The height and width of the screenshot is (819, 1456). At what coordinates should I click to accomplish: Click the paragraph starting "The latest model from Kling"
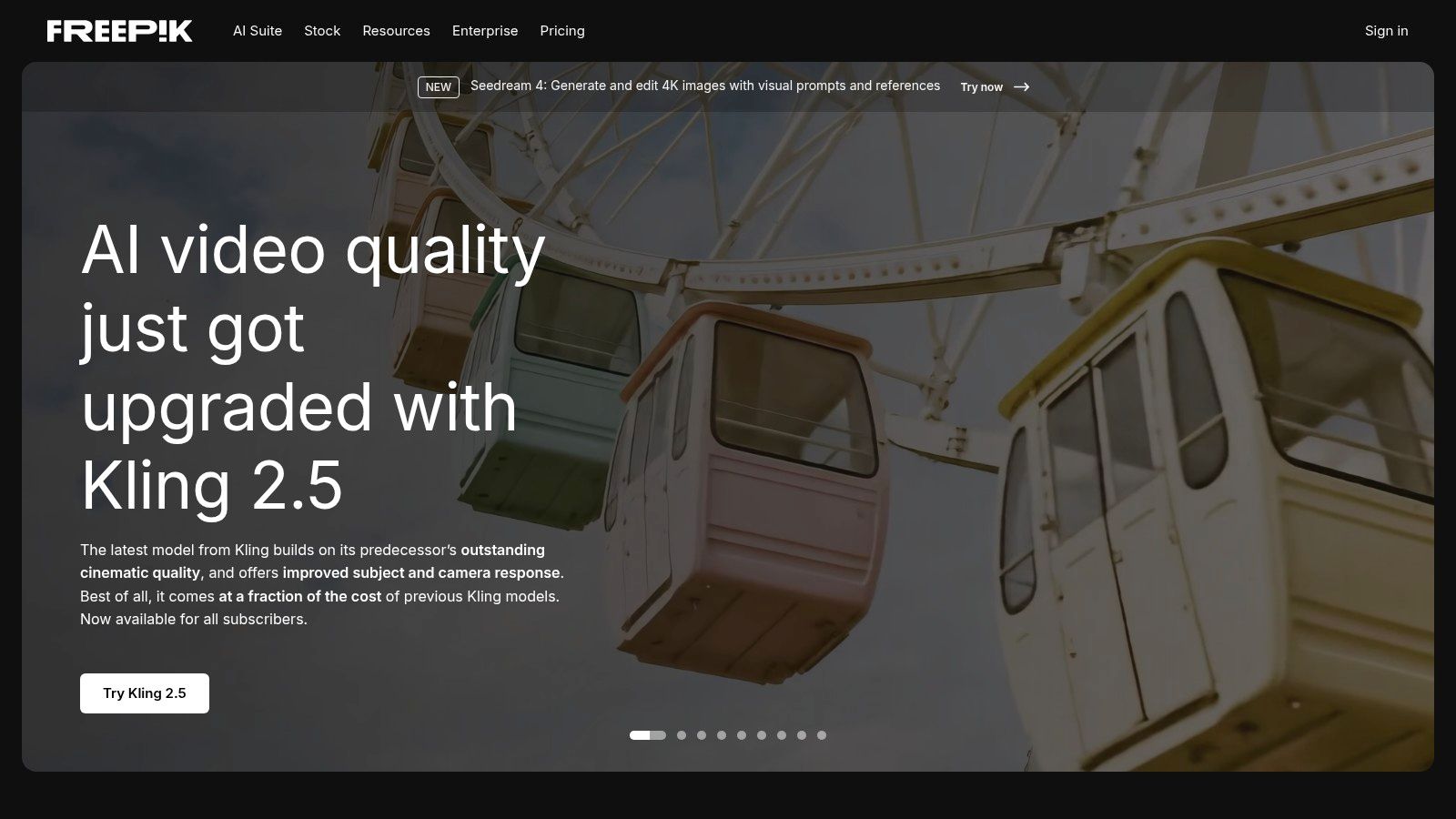[x=322, y=584]
